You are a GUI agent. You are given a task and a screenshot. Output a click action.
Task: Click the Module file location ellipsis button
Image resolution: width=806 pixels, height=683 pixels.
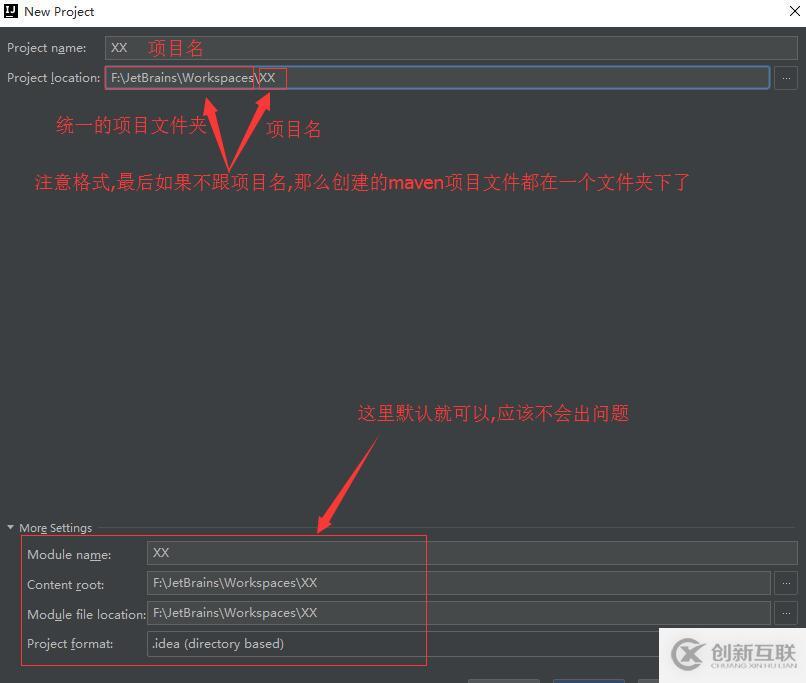tap(787, 614)
